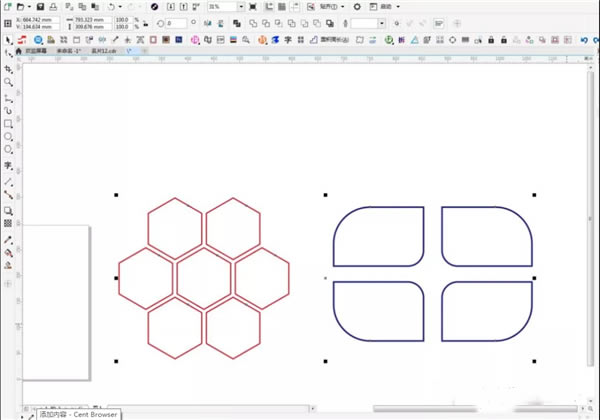The height and width of the screenshot is (420, 600).
Task: Click the Create boundary icon
Action: coord(330,23)
